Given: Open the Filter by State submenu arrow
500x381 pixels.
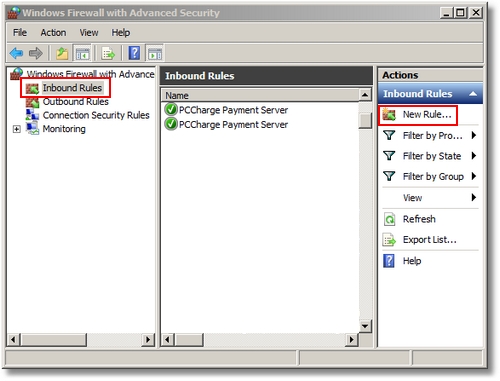Looking at the screenshot, I should click(x=474, y=155).
